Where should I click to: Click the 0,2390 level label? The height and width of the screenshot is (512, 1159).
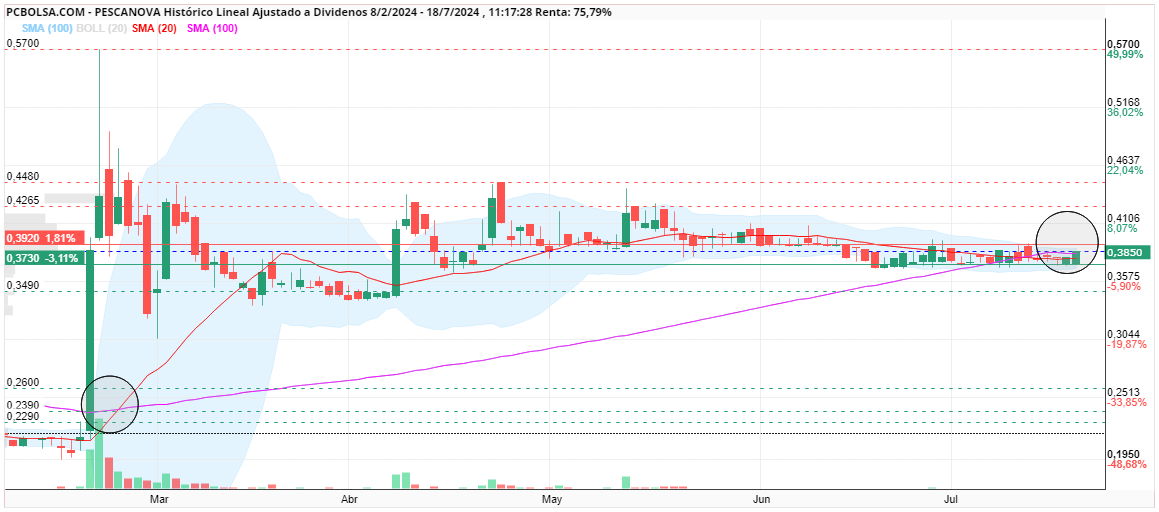23,405
